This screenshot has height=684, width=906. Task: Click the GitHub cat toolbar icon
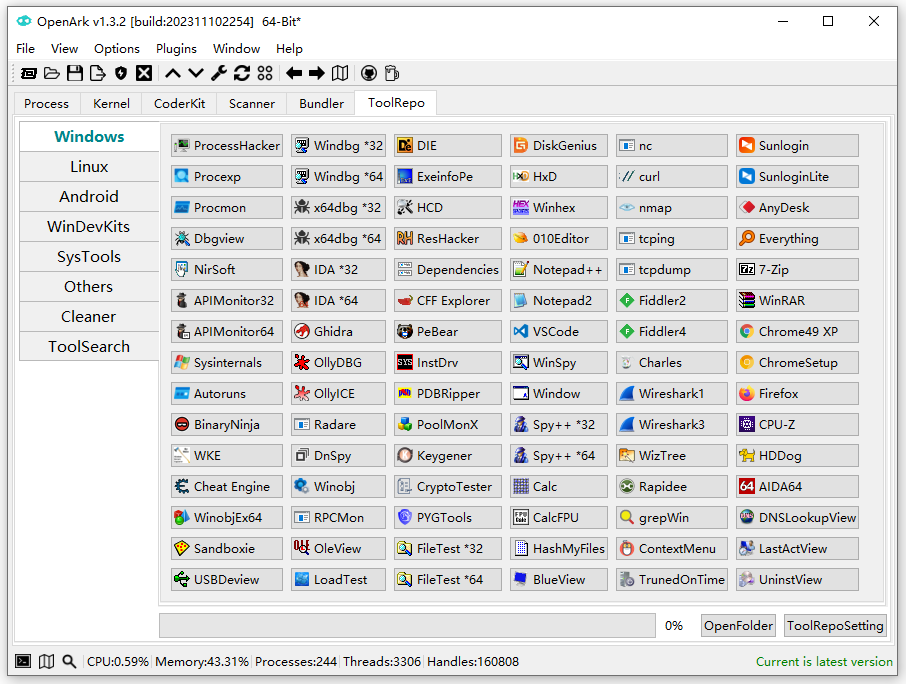tap(369, 73)
